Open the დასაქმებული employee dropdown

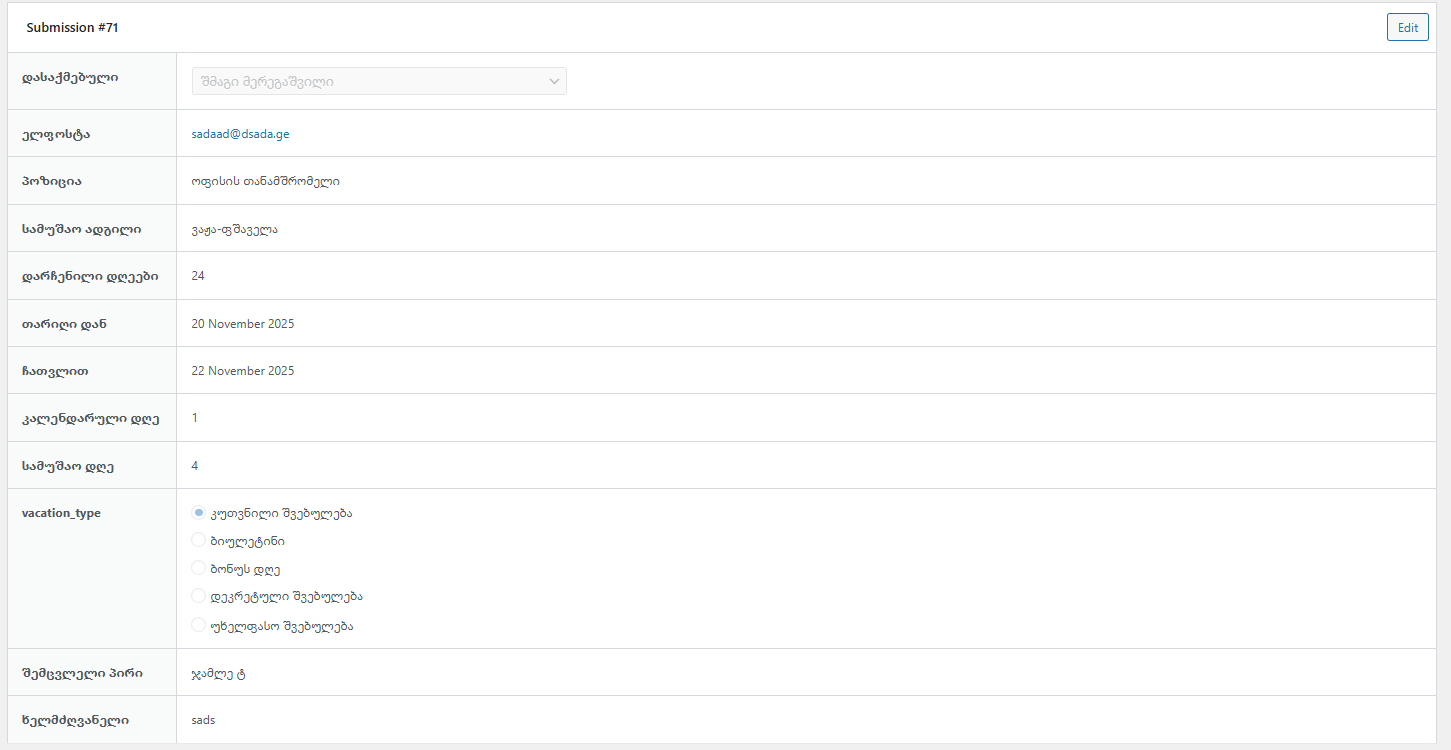click(x=379, y=81)
